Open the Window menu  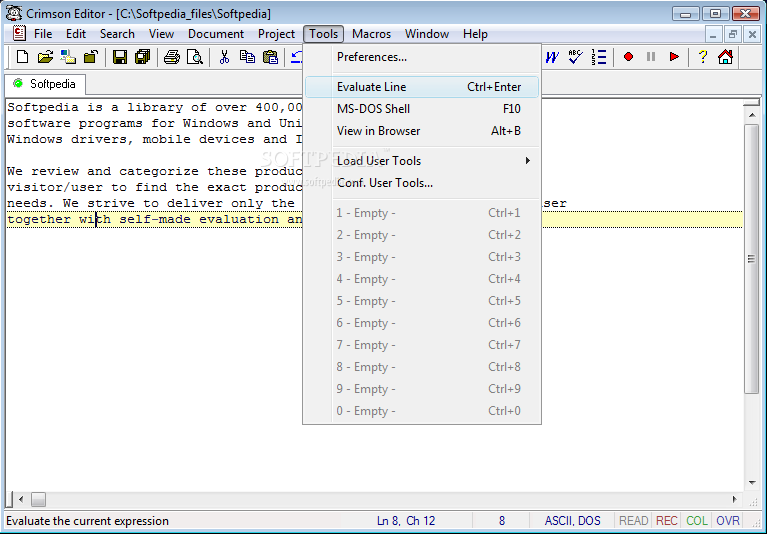click(x=427, y=34)
